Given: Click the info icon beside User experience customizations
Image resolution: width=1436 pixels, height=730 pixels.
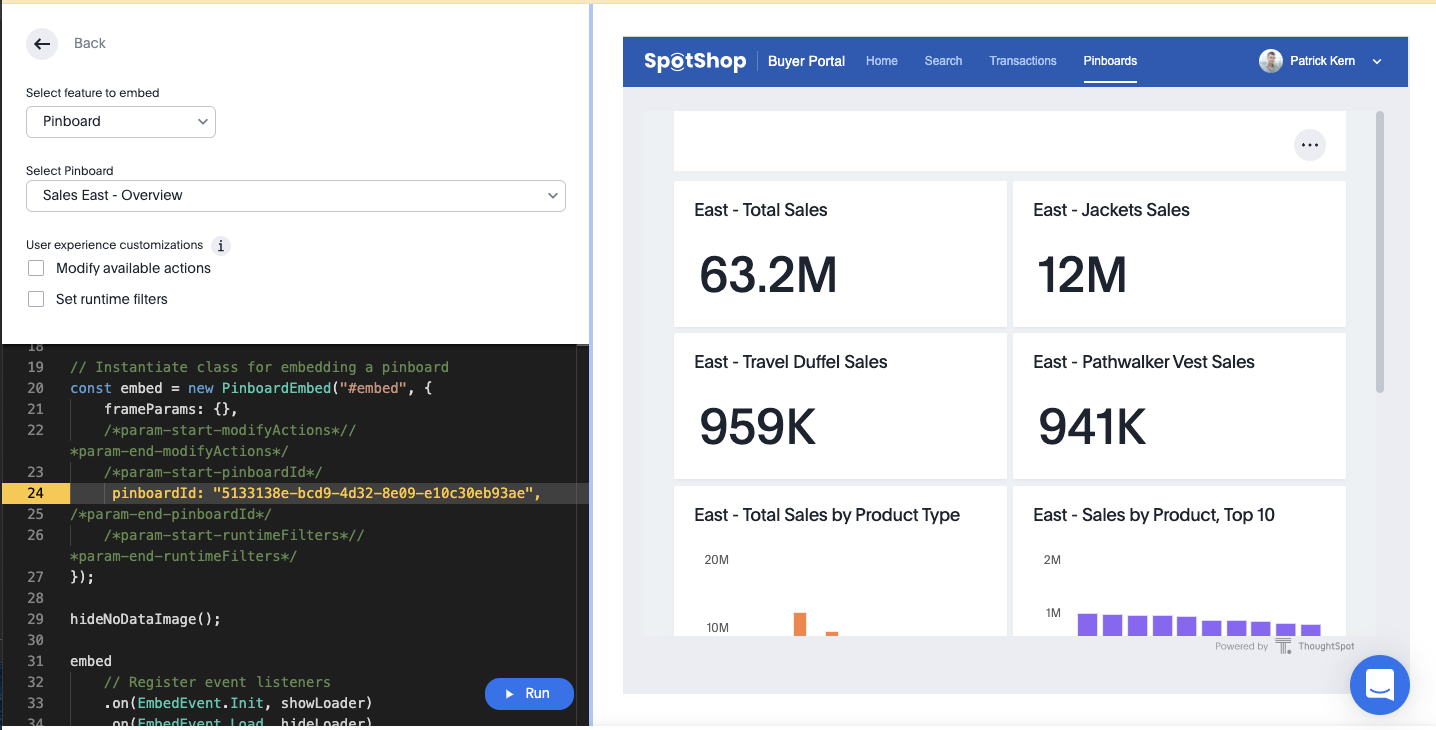Looking at the screenshot, I should point(221,245).
